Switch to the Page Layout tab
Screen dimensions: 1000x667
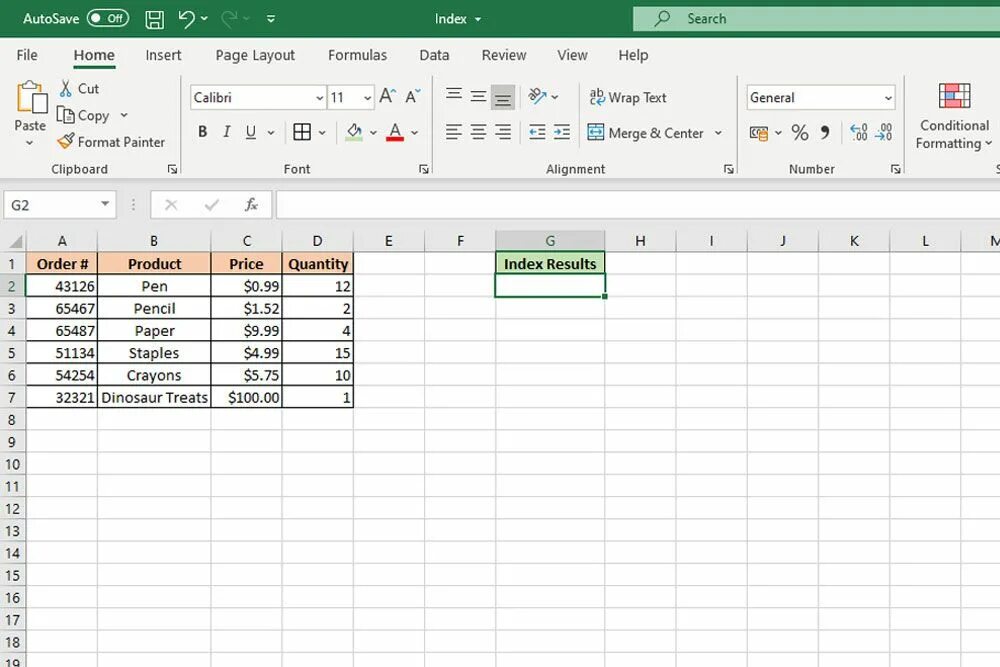[255, 55]
